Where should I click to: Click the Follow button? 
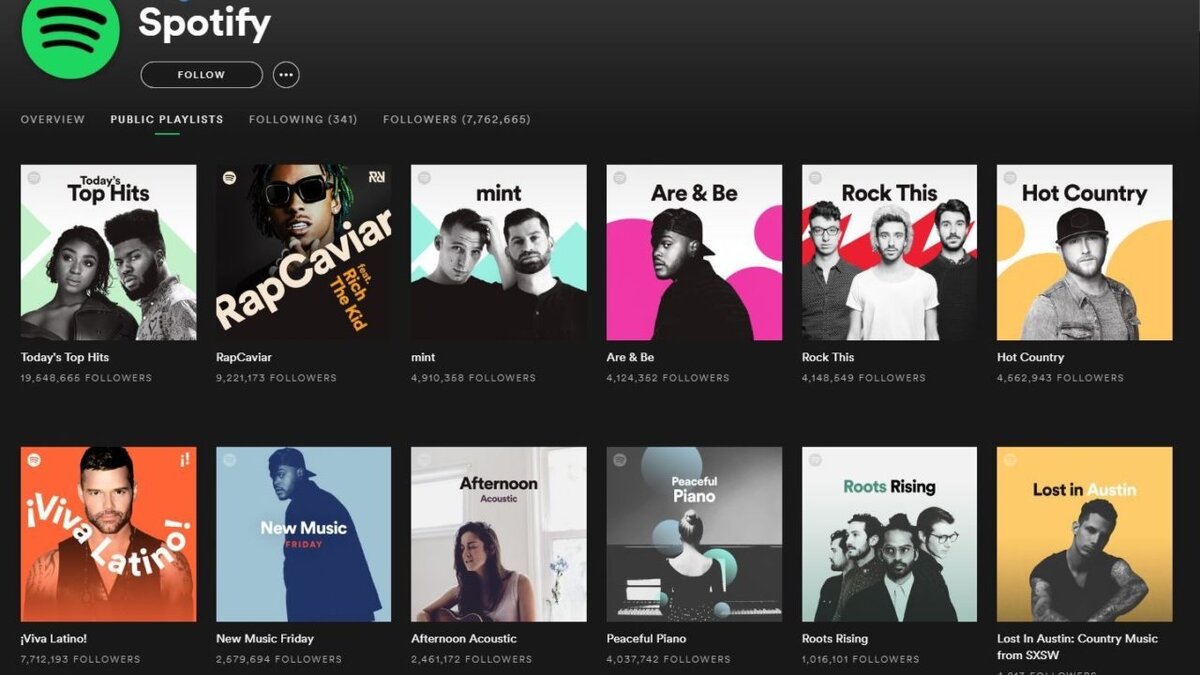point(200,74)
